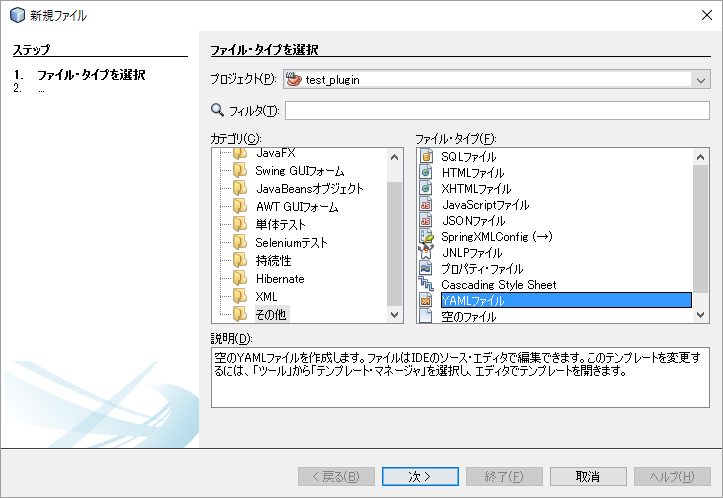The image size is (723, 498).
Task: Select the その他 category
Action: (x=271, y=314)
